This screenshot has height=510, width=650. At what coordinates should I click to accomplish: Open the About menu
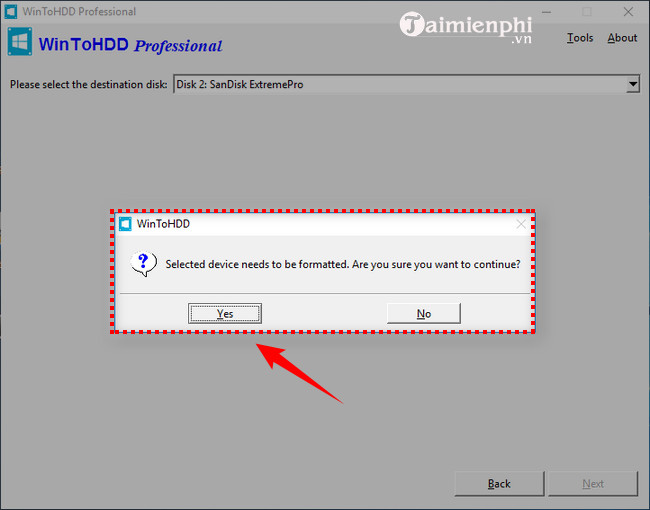click(x=622, y=38)
